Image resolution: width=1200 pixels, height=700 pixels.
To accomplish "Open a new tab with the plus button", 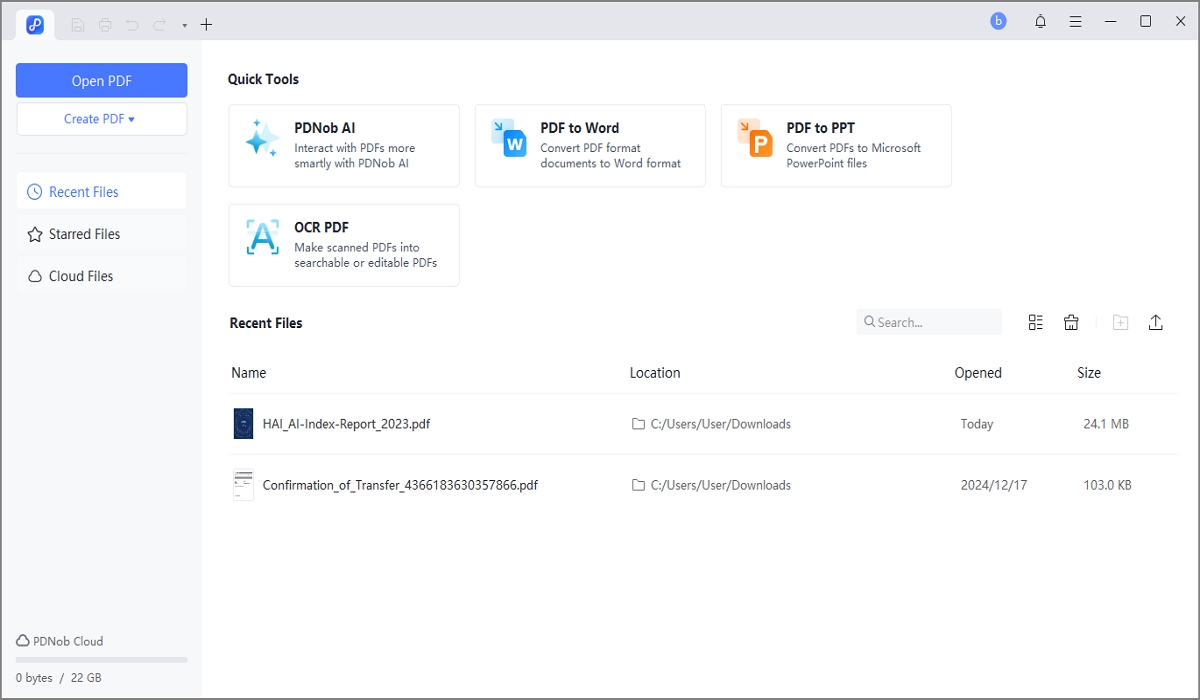I will (x=206, y=23).
